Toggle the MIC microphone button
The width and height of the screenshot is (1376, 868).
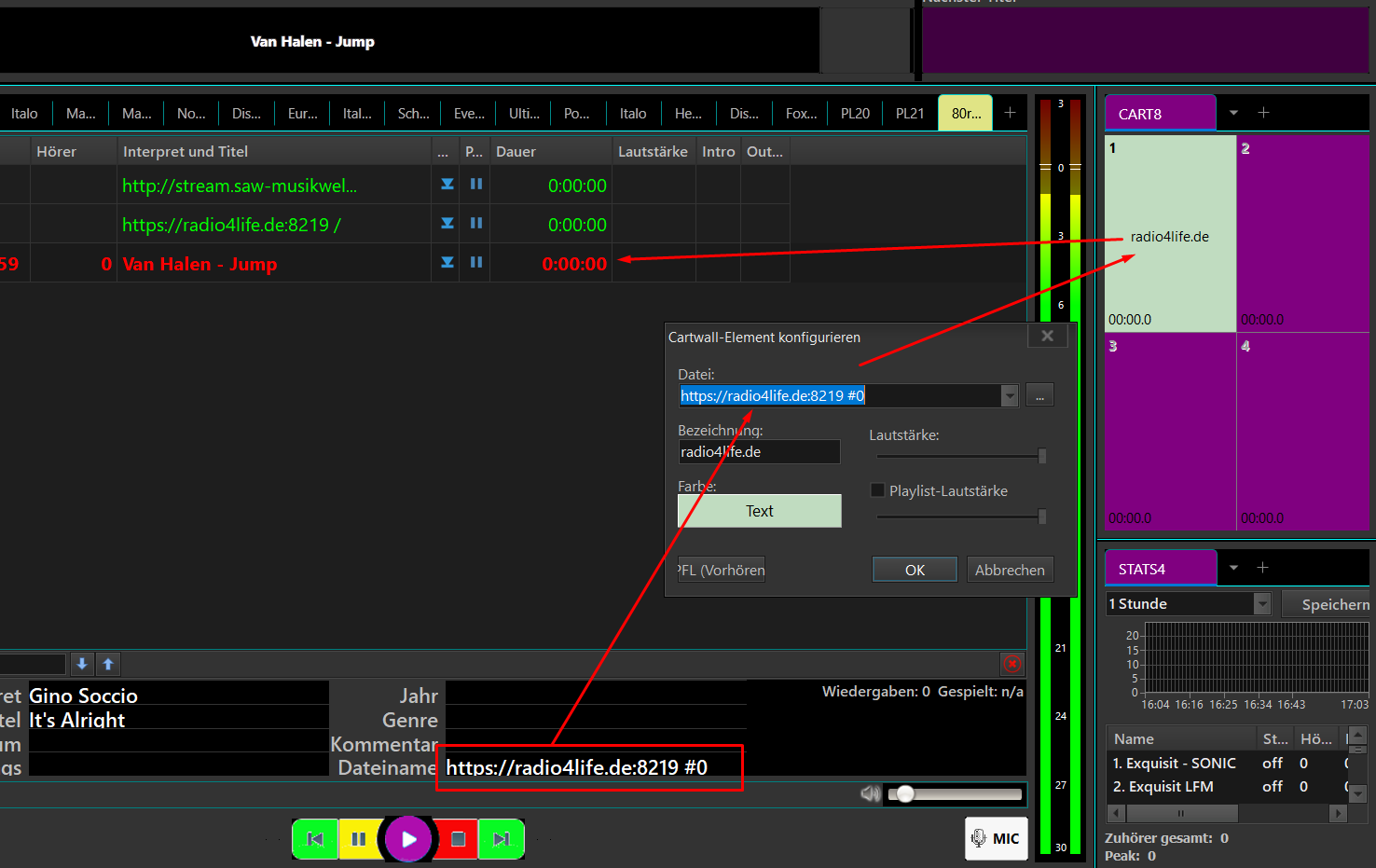click(996, 838)
